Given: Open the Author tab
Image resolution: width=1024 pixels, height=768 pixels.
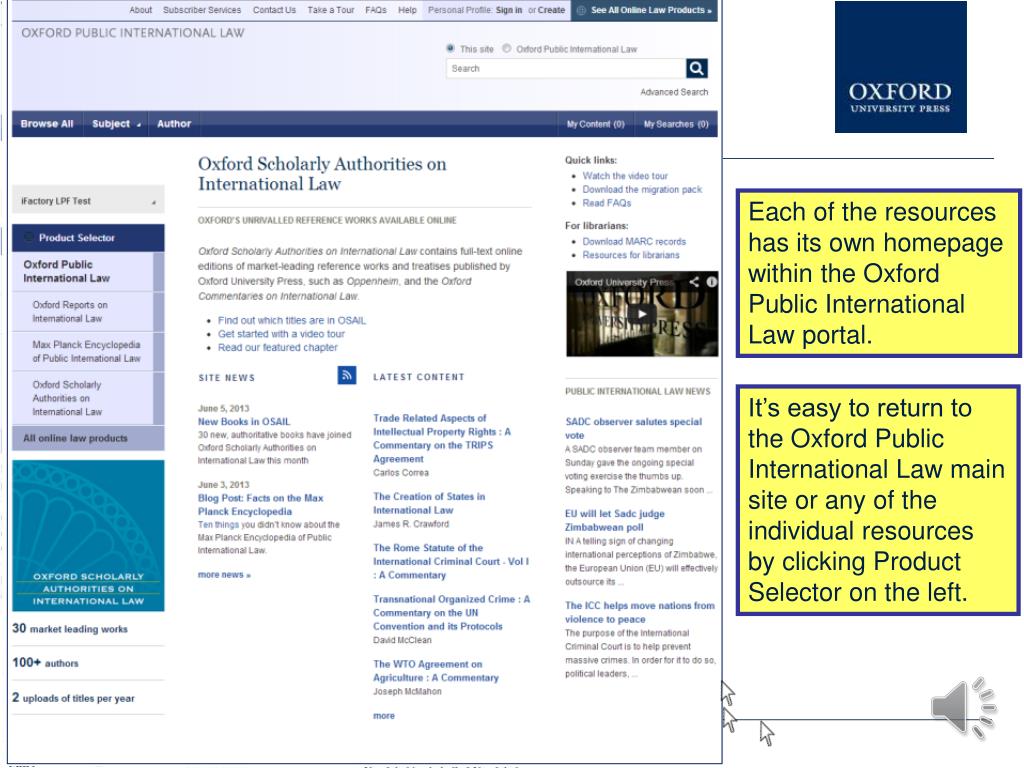Looking at the screenshot, I should tap(174, 123).
